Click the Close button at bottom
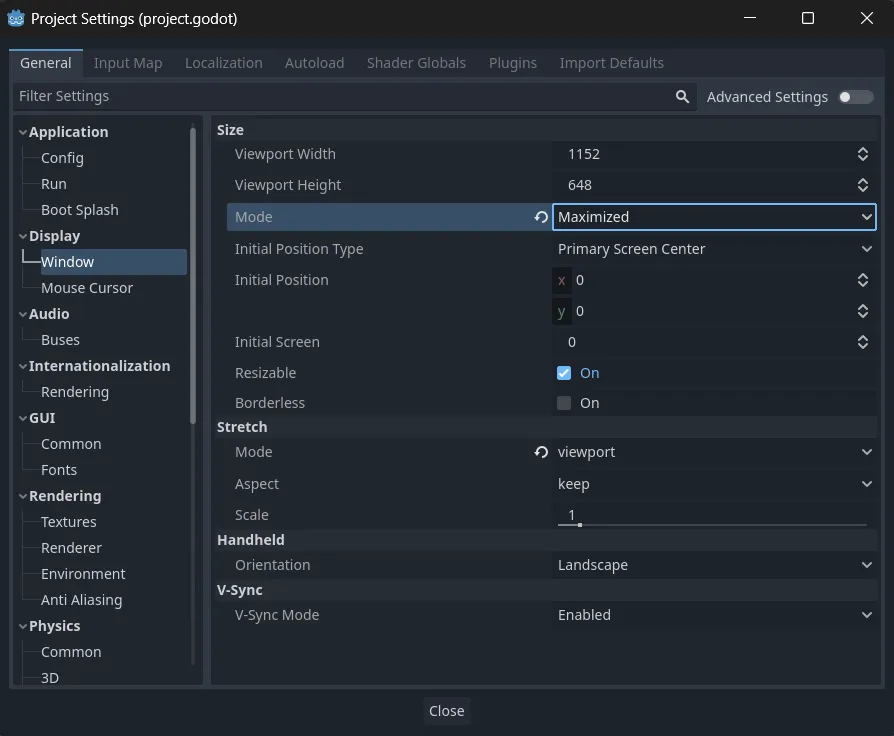Viewport: 894px width, 736px height. 446,711
